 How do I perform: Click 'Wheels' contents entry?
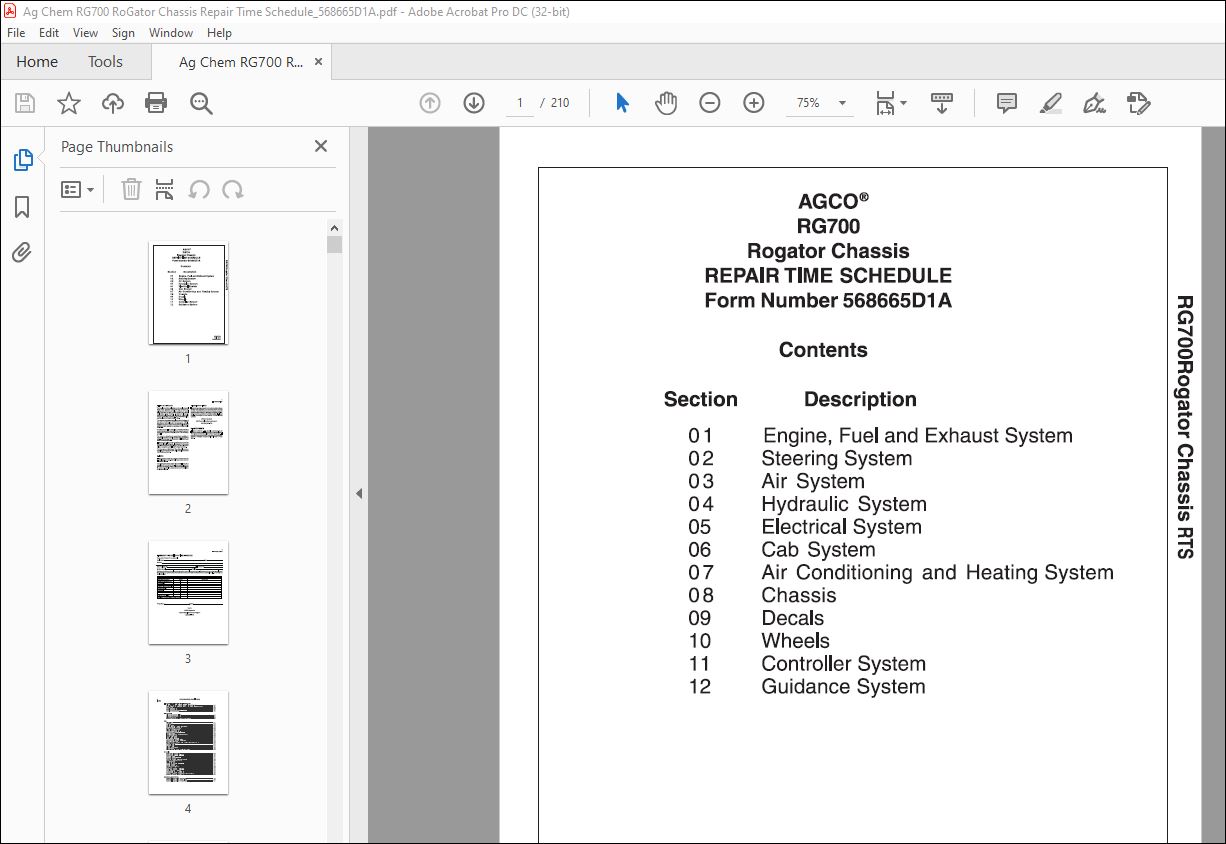(795, 641)
